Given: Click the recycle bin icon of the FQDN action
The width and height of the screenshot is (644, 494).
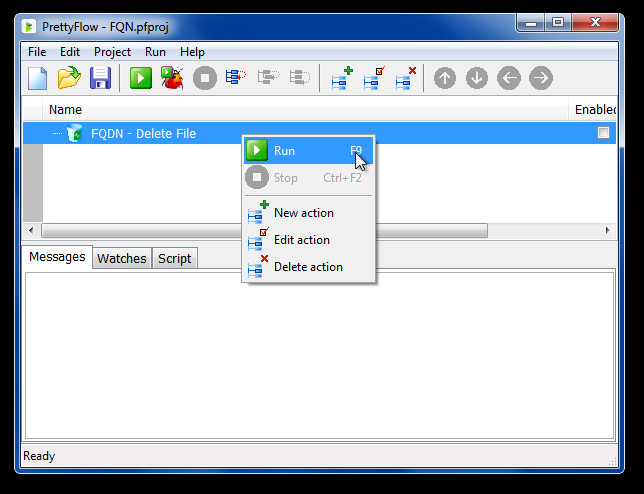Looking at the screenshot, I should coord(74,133).
